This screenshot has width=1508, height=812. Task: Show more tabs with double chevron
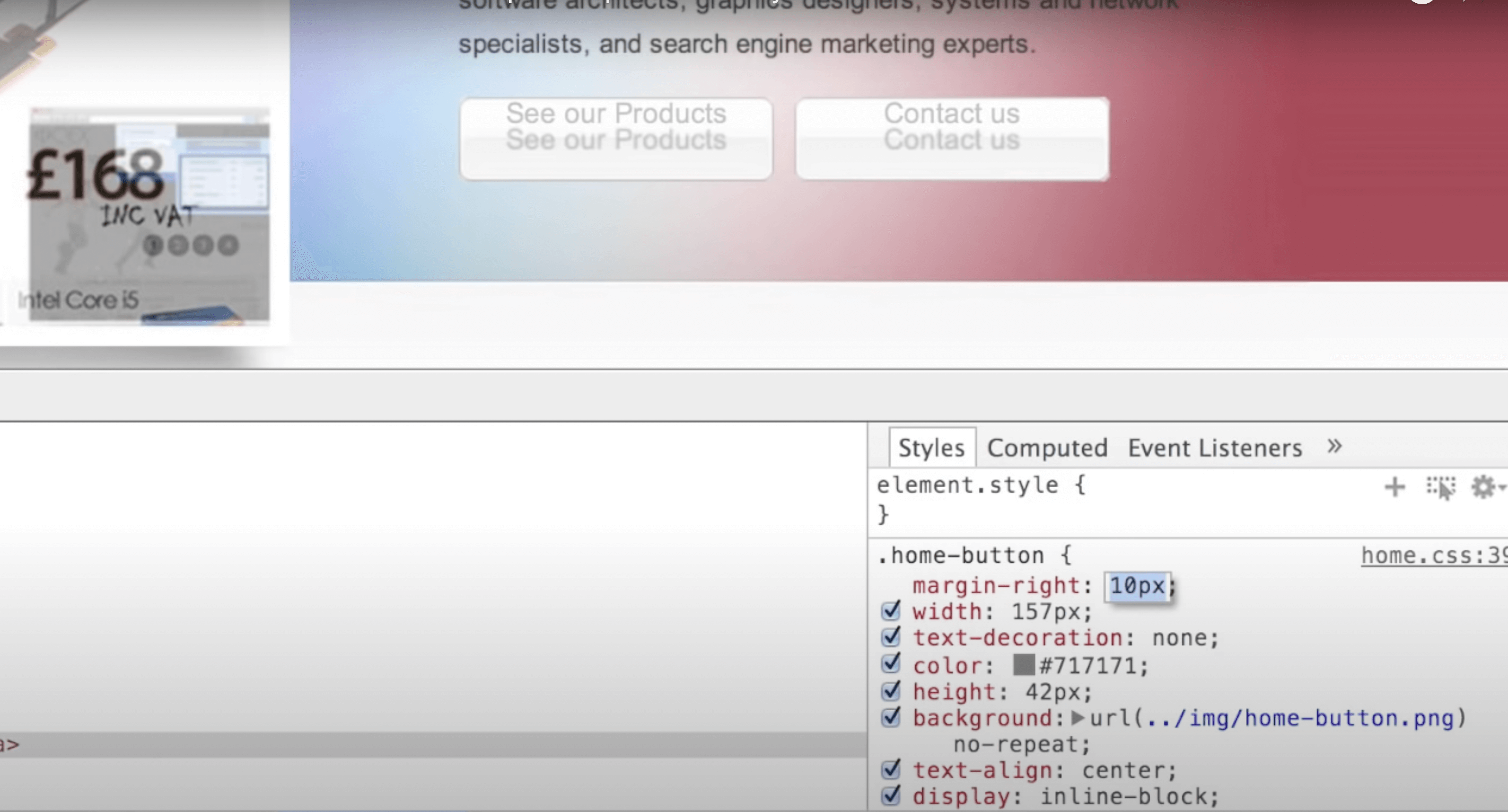[1334, 446]
